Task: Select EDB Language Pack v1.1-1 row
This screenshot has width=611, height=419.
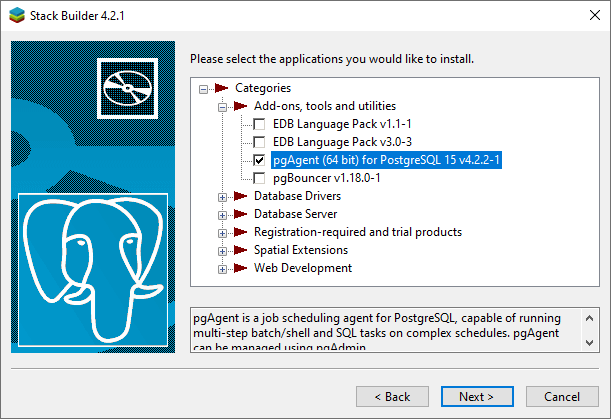Action: click(x=342, y=124)
